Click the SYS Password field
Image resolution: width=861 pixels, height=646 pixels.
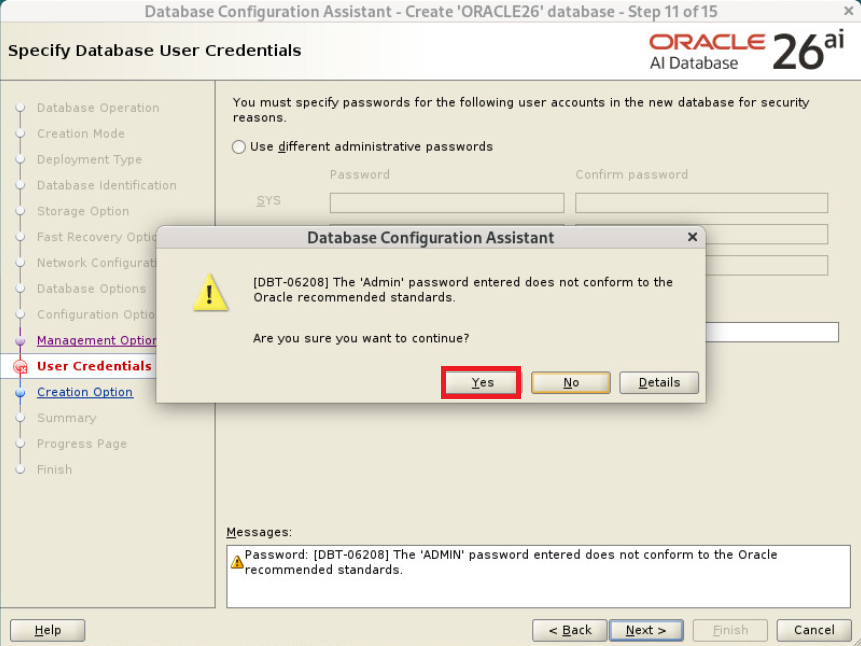[446, 203]
